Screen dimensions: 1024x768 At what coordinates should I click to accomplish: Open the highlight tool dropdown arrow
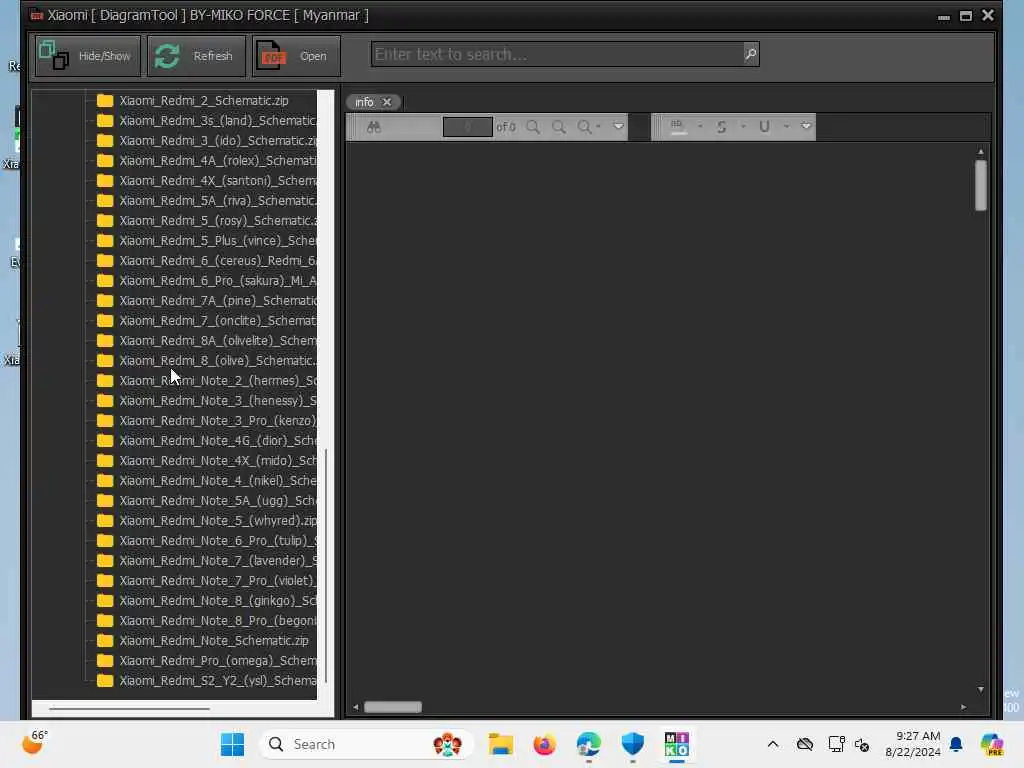coord(700,126)
